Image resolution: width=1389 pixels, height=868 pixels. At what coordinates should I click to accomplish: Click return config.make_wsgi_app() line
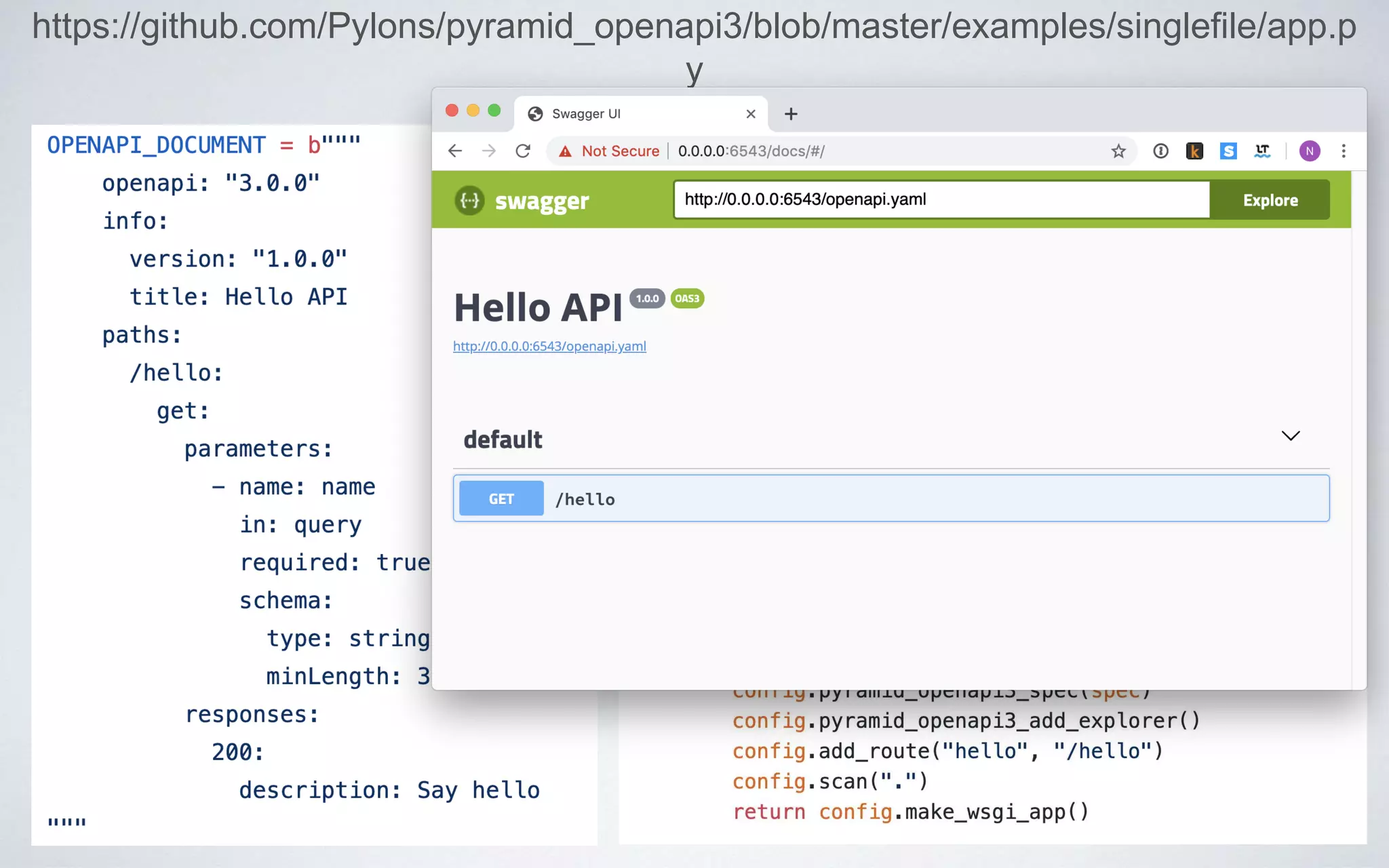[911, 812]
